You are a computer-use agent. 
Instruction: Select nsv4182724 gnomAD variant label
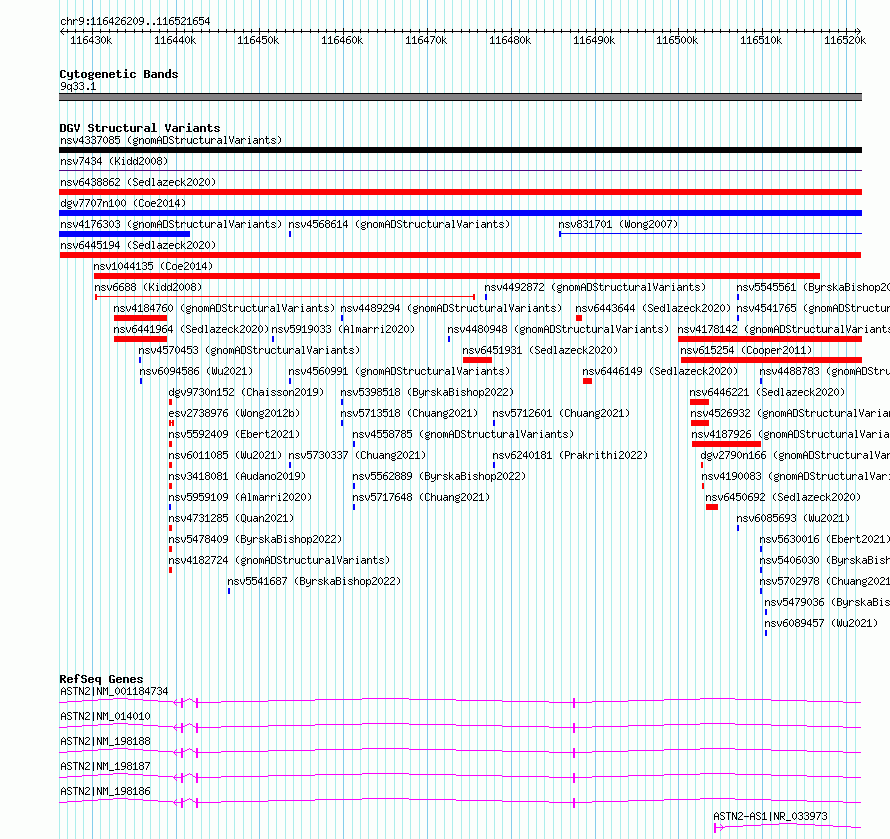279,560
